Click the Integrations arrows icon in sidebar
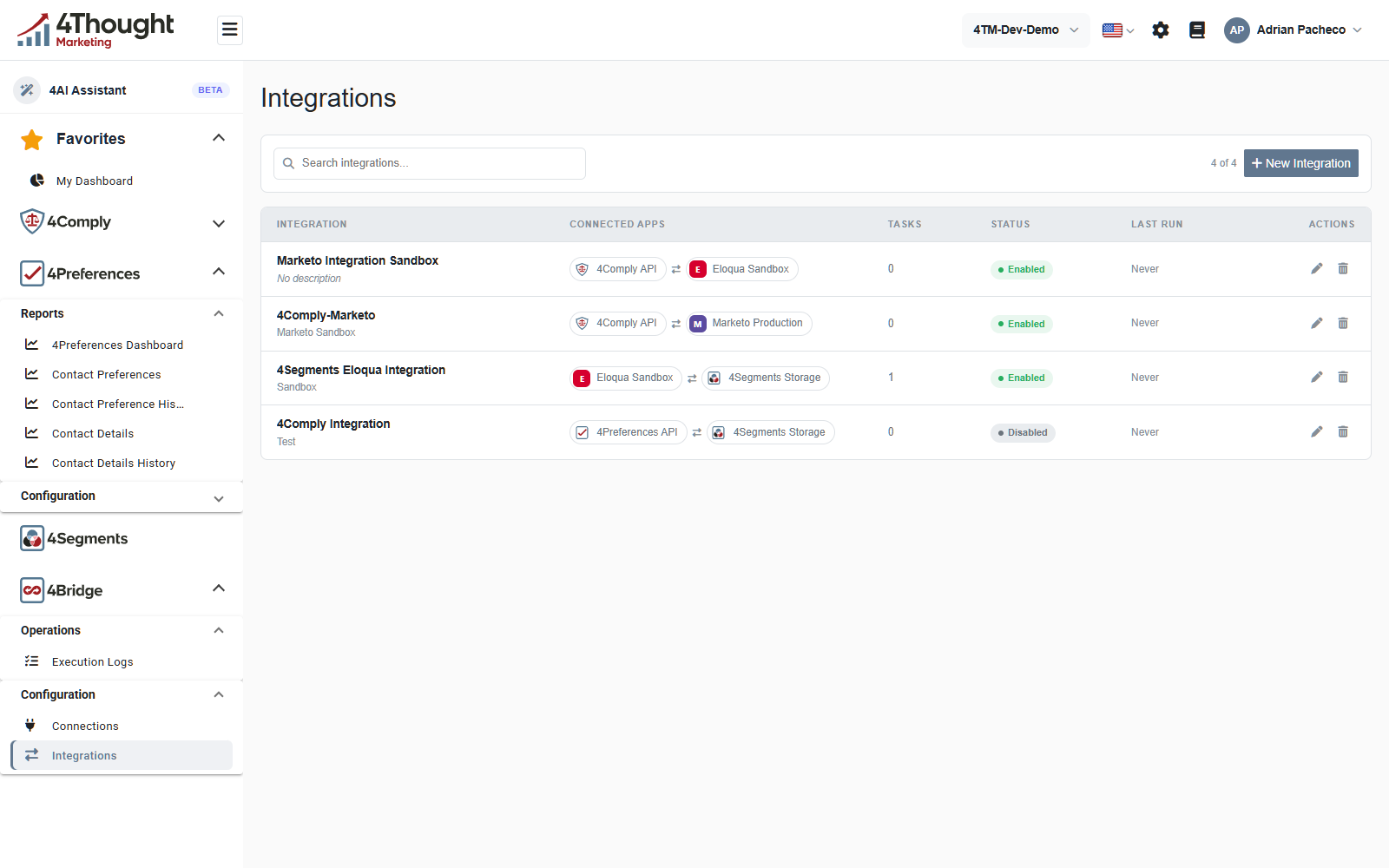This screenshot has height=868, width=1389. (x=32, y=755)
